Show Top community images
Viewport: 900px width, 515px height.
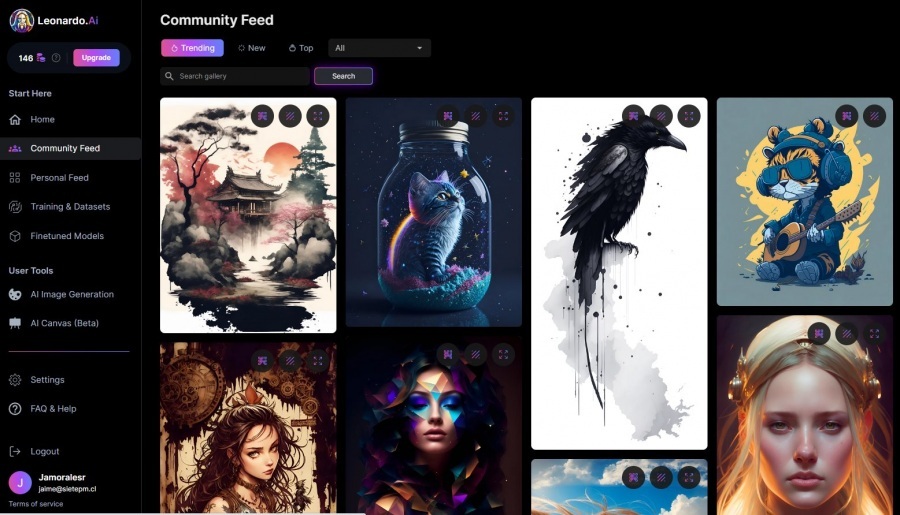tap(301, 48)
